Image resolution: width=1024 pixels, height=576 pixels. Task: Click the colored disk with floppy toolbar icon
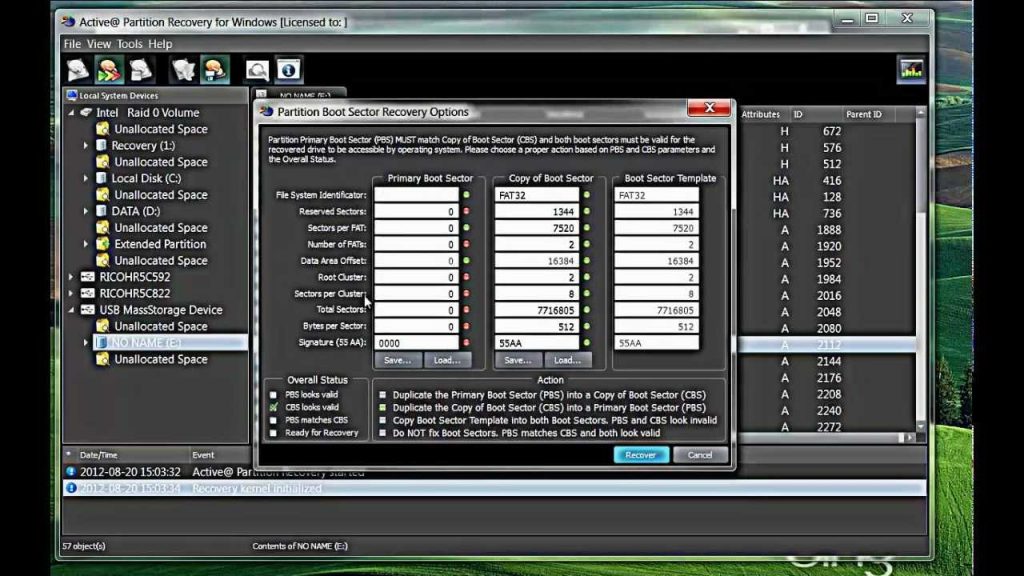click(x=215, y=70)
